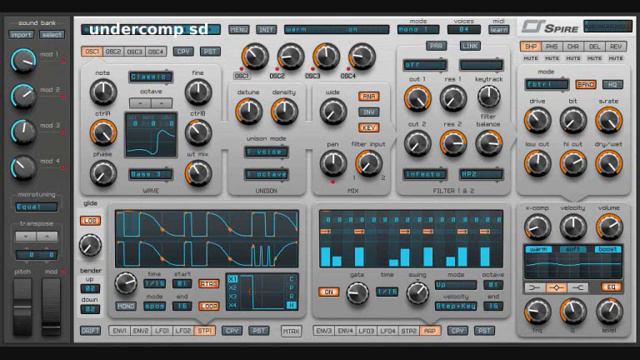Click the mod 1 knob
This screenshot has width=640, height=360.
click(x=23, y=60)
